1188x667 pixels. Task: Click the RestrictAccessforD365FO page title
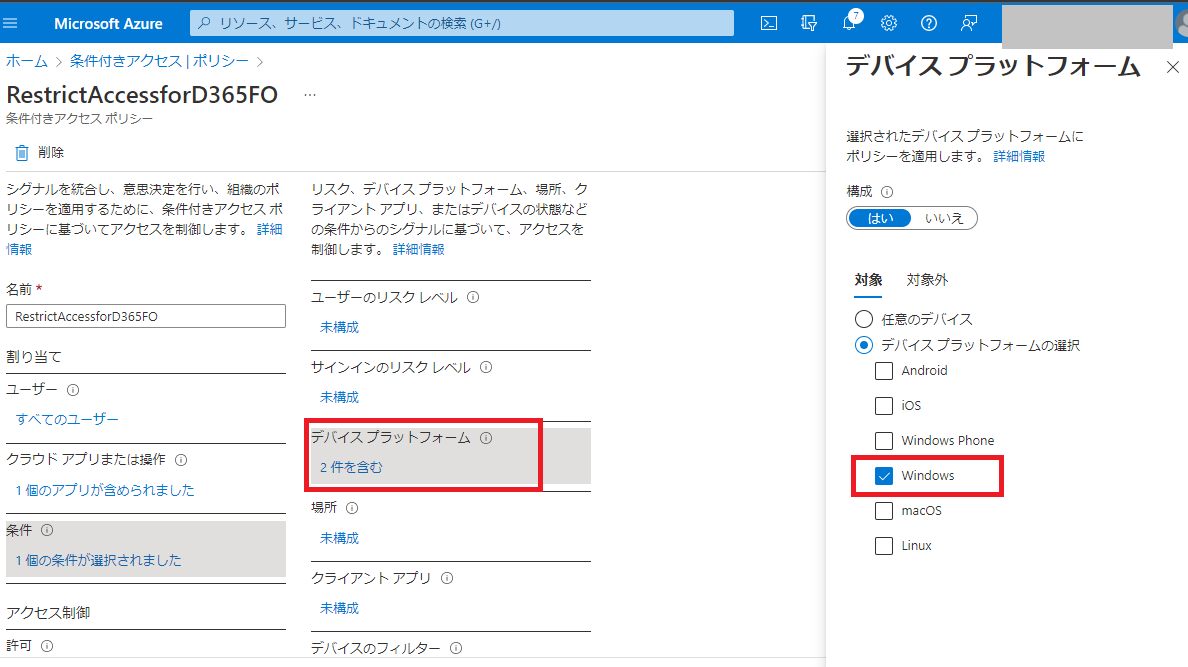(142, 95)
